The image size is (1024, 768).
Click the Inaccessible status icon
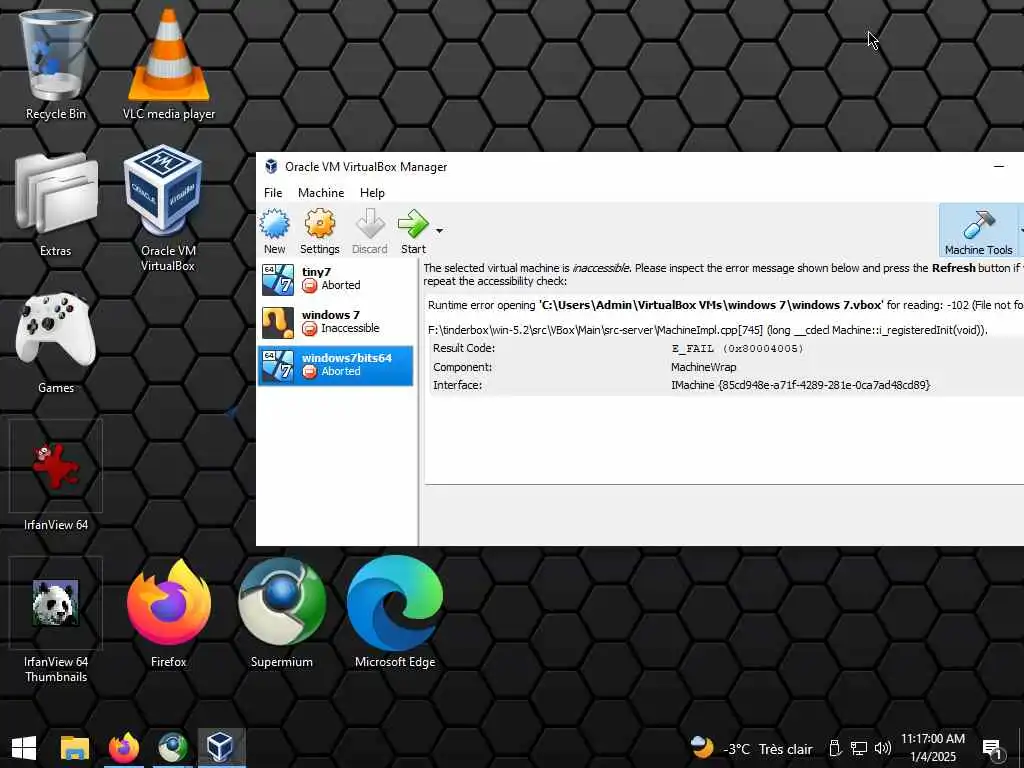coord(310,328)
